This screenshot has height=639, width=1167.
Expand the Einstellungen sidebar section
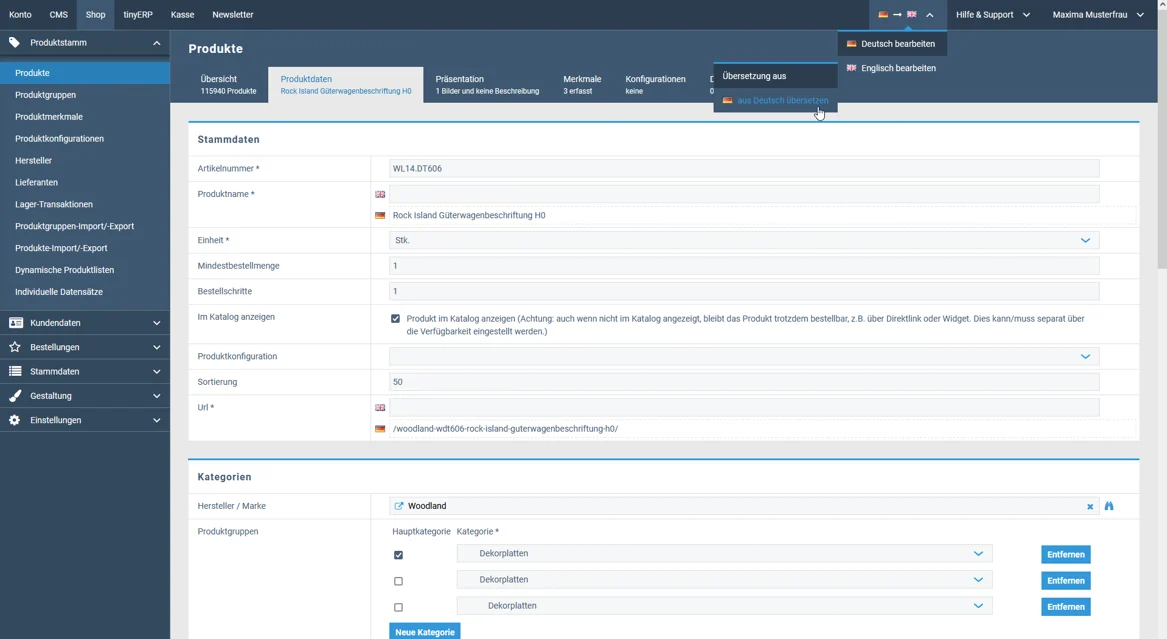click(x=156, y=420)
